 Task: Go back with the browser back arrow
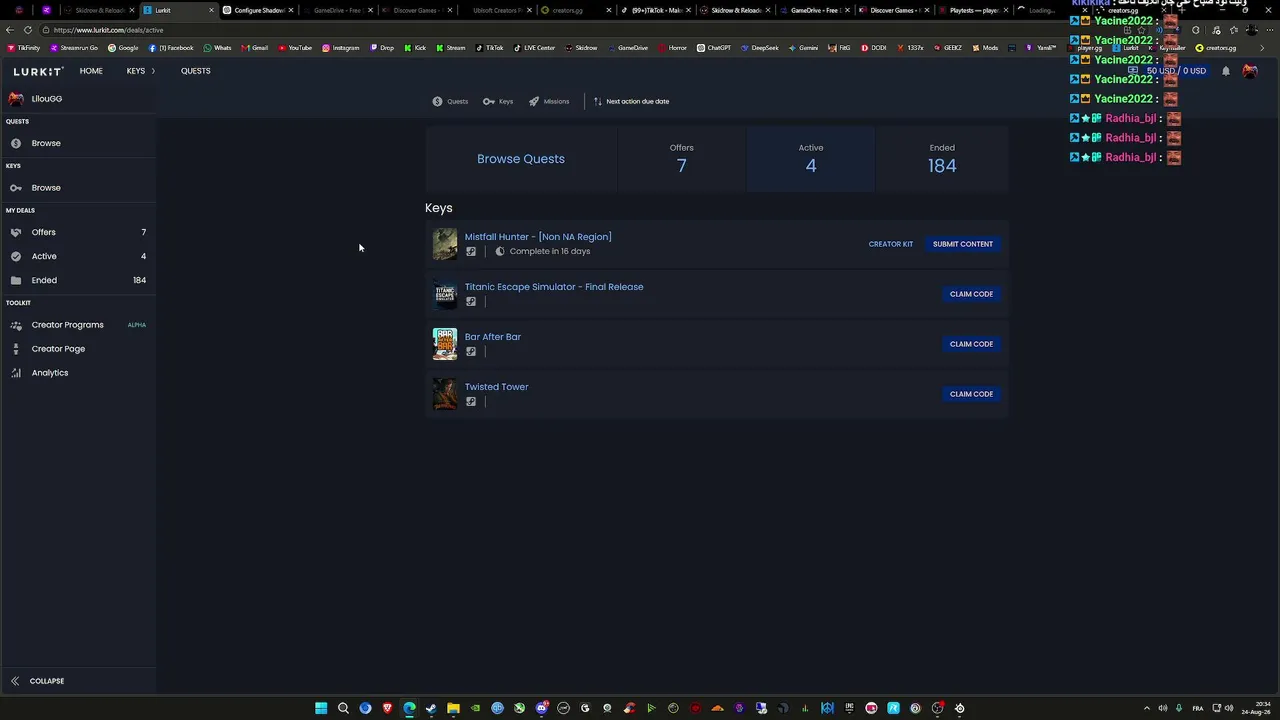pos(10,30)
